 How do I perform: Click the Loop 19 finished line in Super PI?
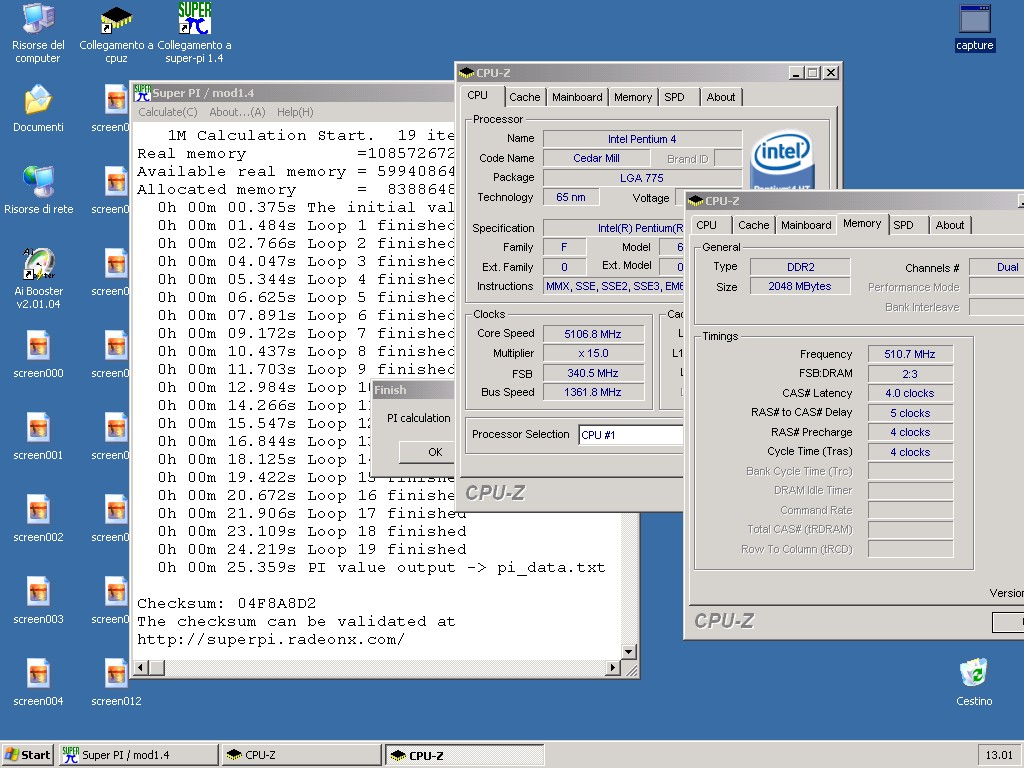312,549
